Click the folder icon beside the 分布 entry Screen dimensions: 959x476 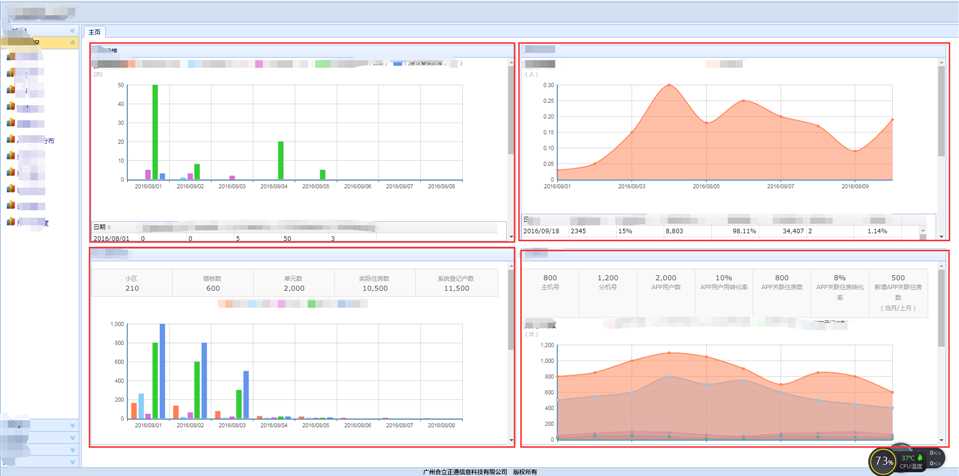point(10,140)
